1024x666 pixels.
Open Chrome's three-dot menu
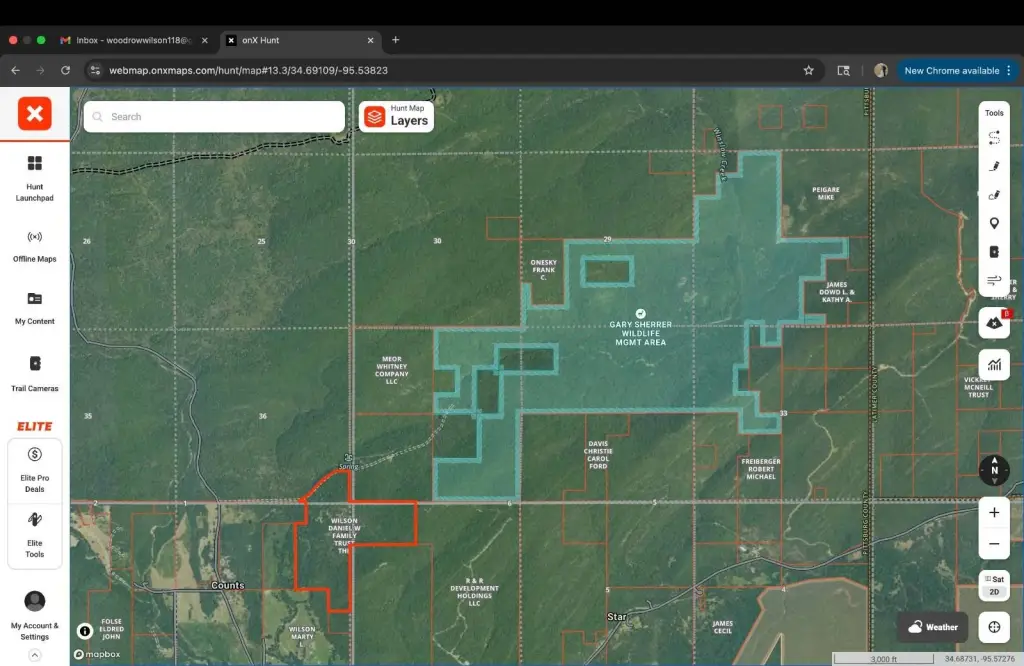[1009, 71]
